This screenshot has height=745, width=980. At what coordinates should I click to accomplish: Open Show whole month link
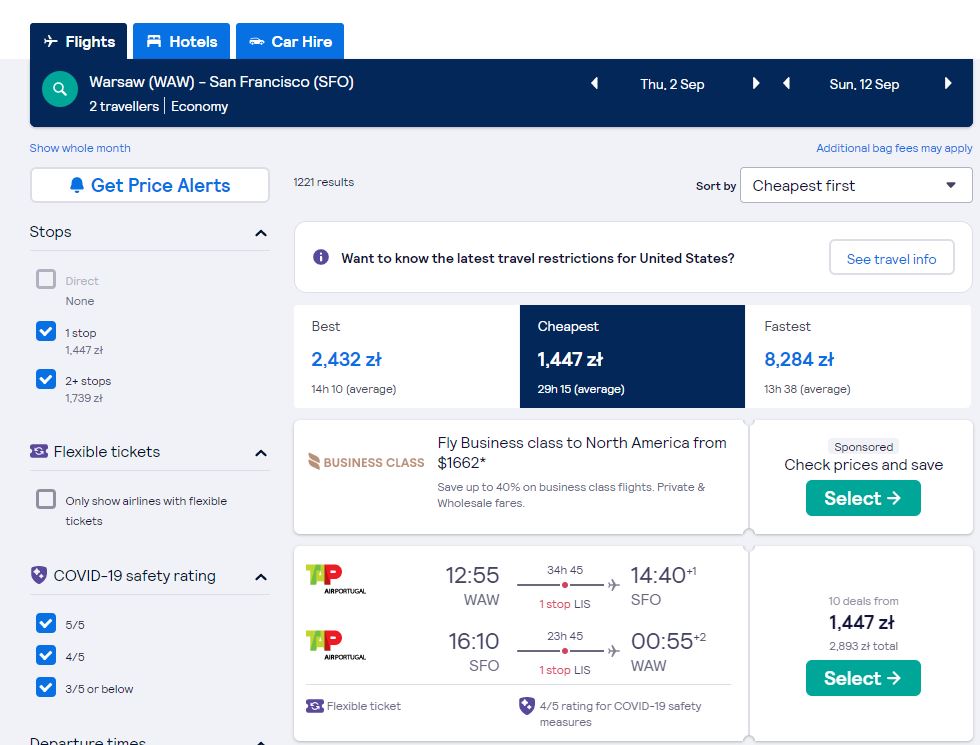pos(80,148)
